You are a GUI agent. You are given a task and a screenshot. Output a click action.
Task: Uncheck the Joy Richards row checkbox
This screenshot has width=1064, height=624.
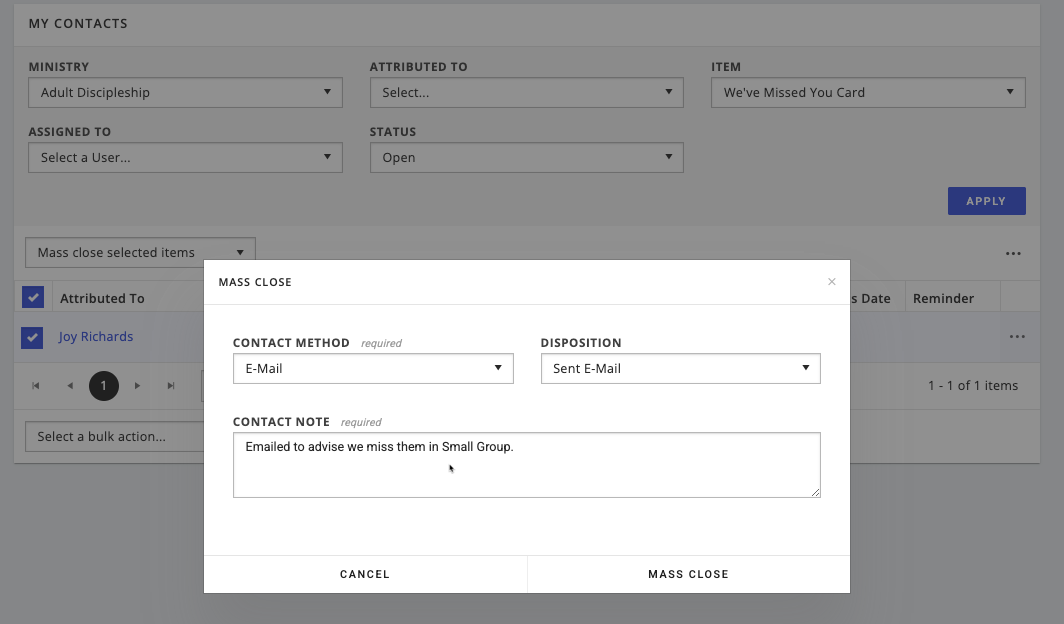click(32, 338)
